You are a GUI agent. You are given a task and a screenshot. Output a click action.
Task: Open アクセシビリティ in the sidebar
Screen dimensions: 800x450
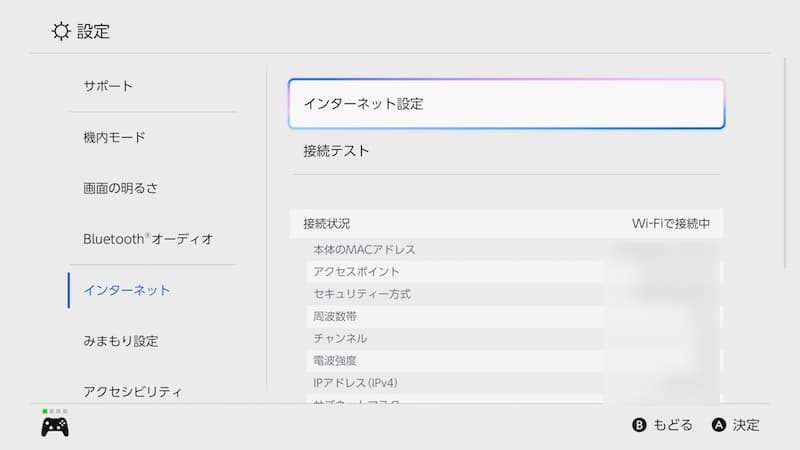[x=133, y=392]
